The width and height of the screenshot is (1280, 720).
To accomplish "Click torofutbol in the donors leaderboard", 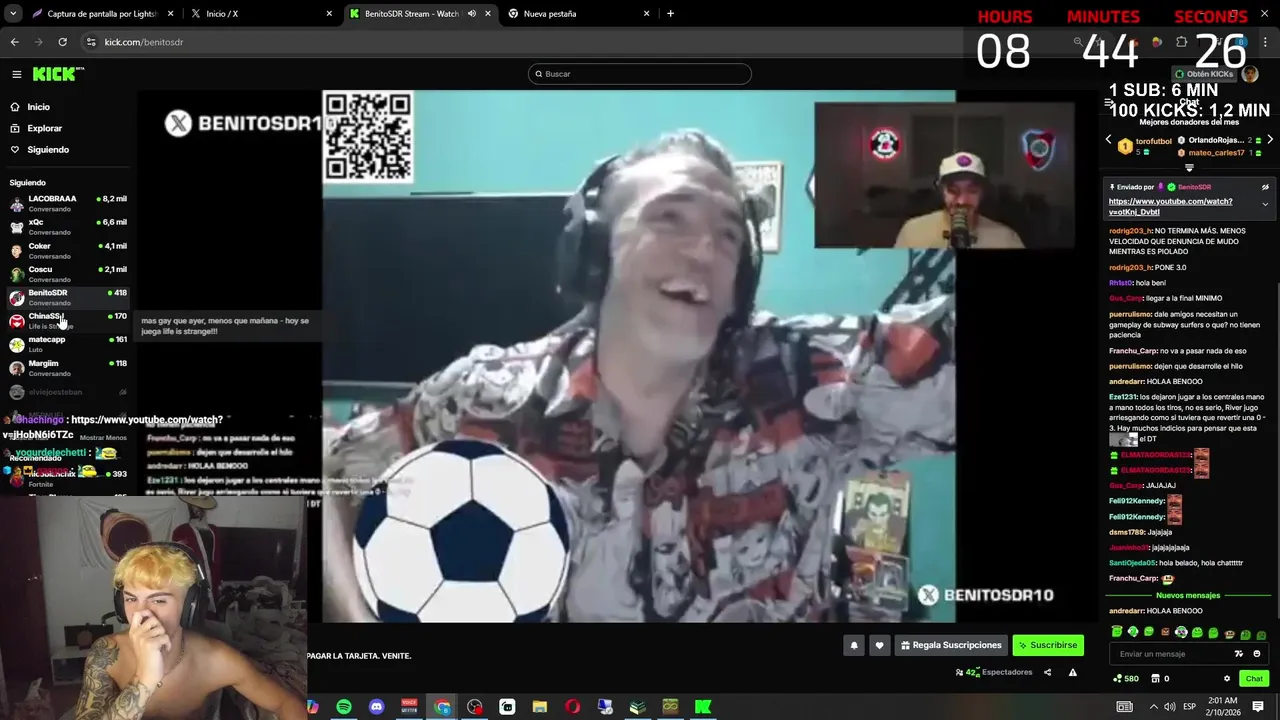I will [1153, 141].
